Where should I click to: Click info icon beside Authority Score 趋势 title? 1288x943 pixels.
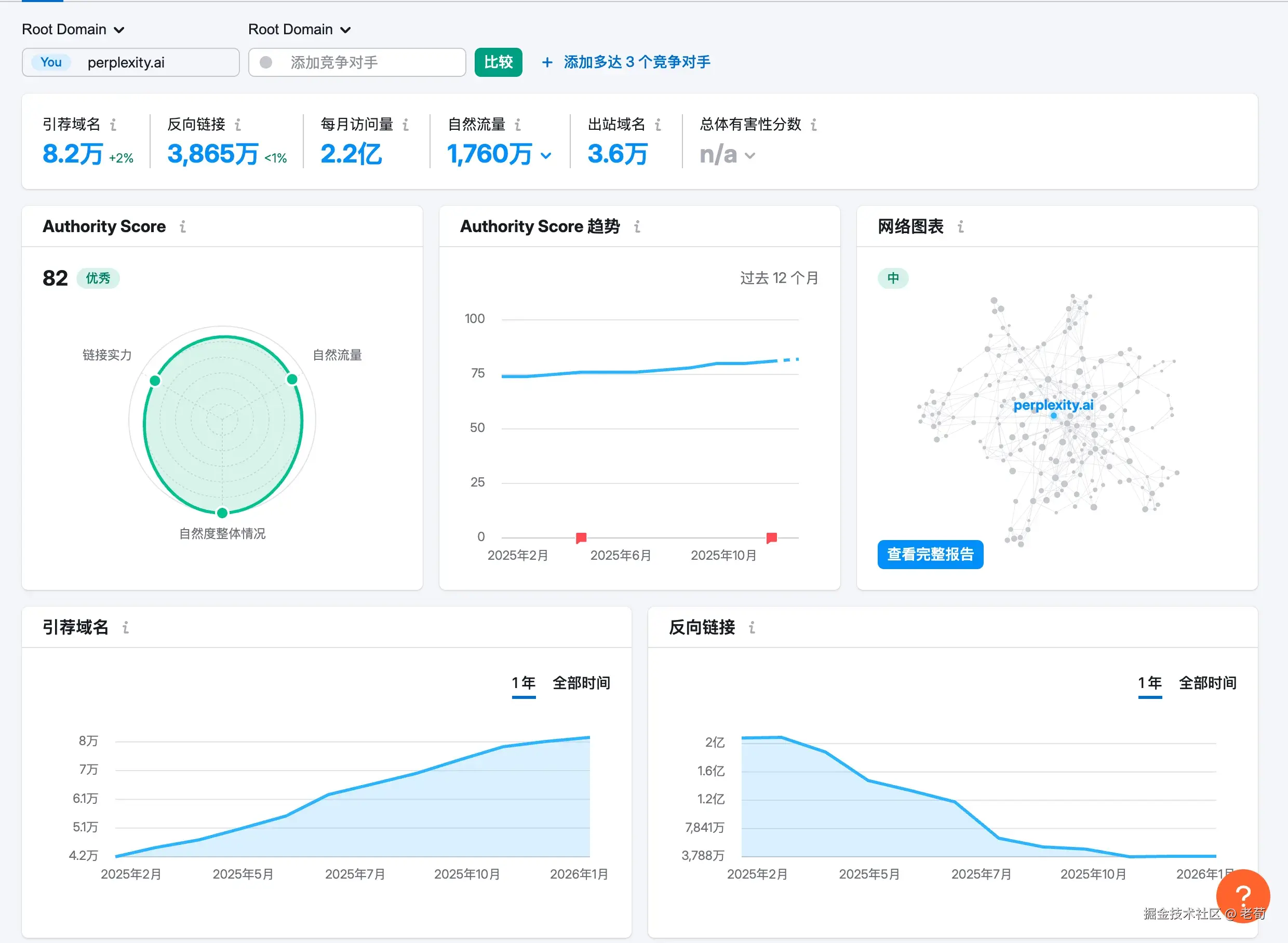pos(637,226)
